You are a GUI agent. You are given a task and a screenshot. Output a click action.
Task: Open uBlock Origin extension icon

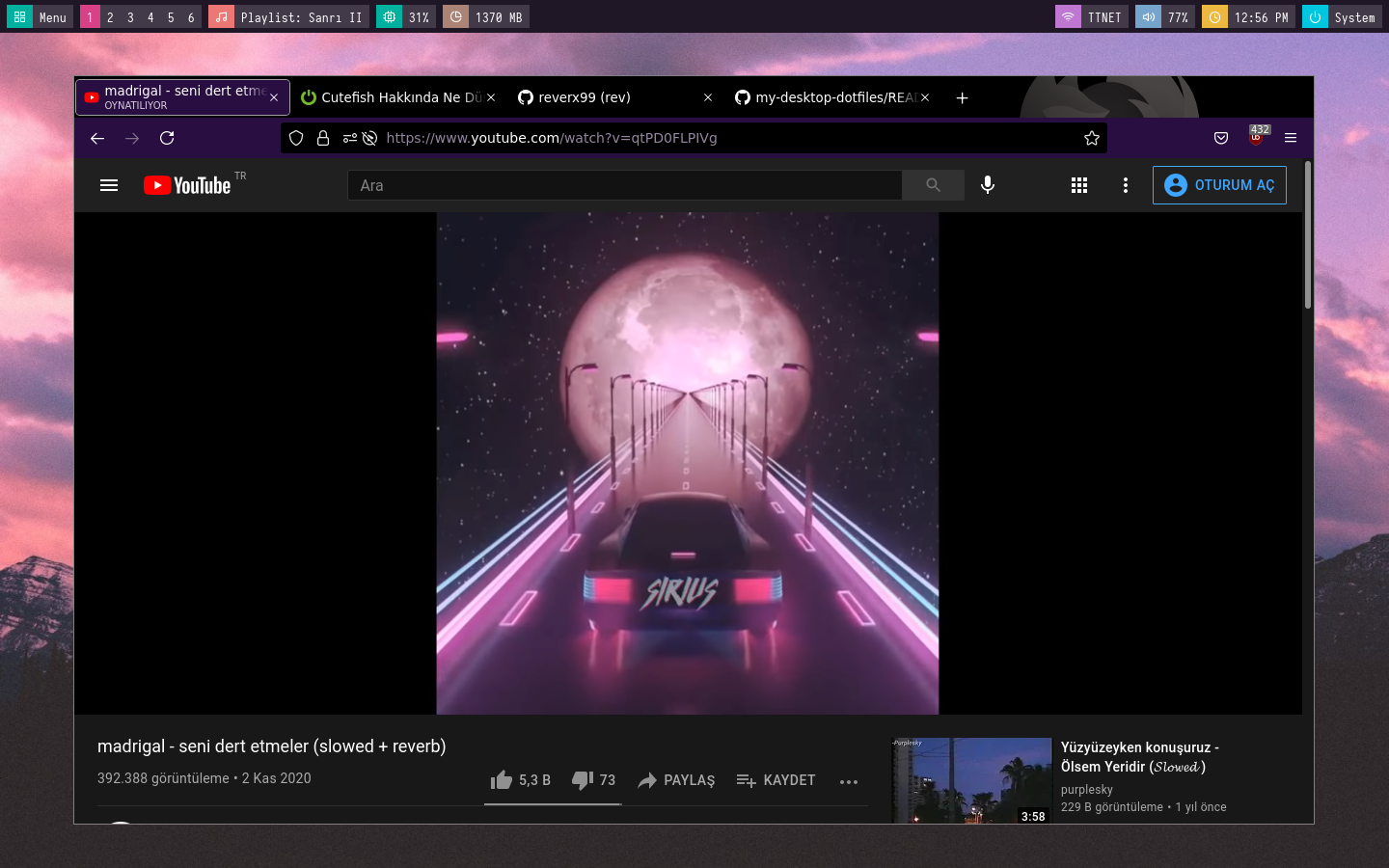[1256, 137]
